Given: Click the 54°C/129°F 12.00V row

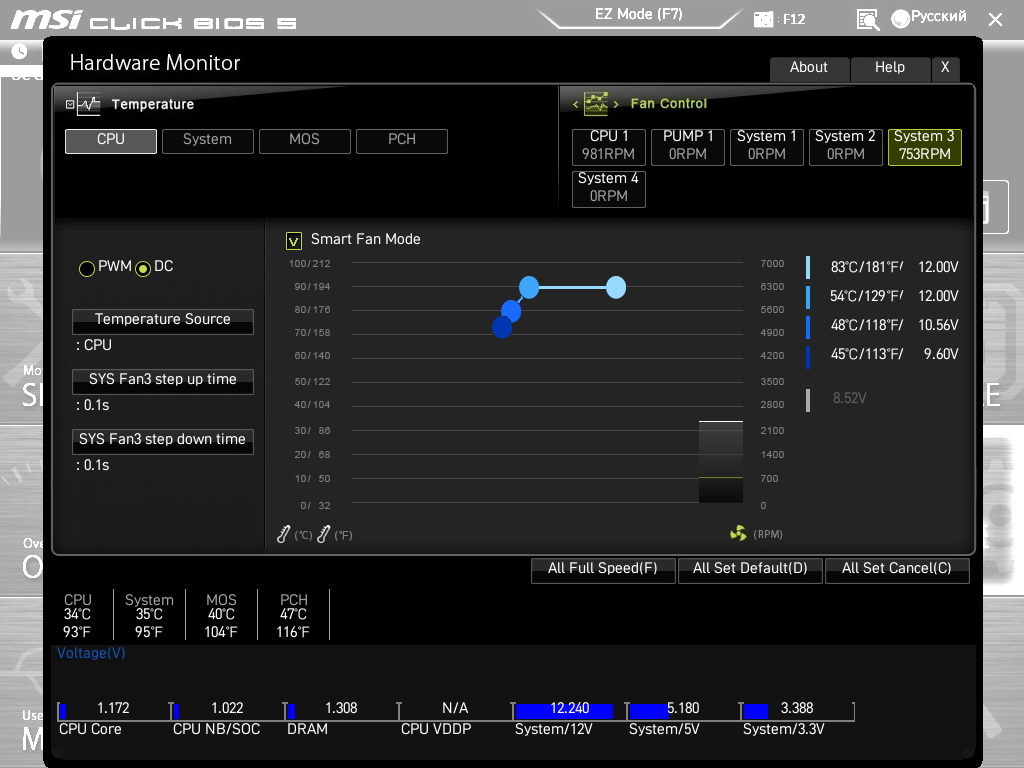Looking at the screenshot, I should tap(883, 296).
